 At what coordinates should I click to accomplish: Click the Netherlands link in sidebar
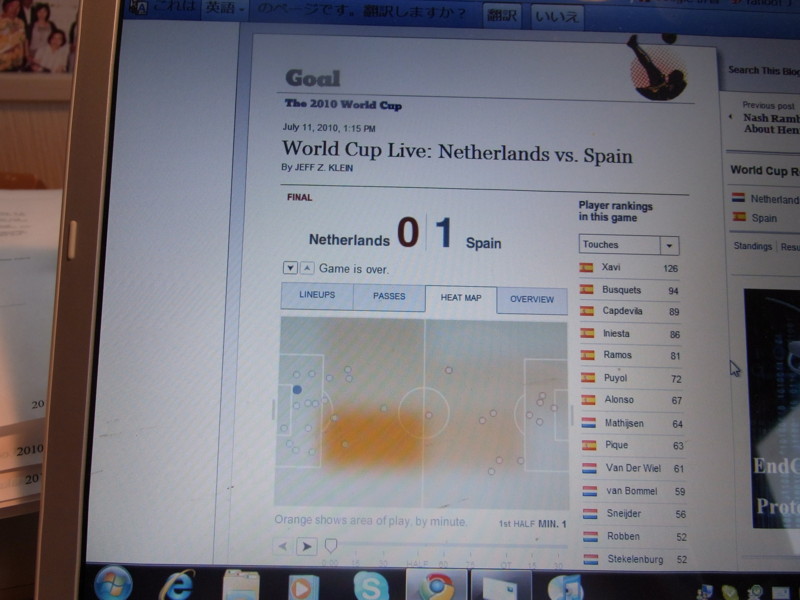(774, 199)
